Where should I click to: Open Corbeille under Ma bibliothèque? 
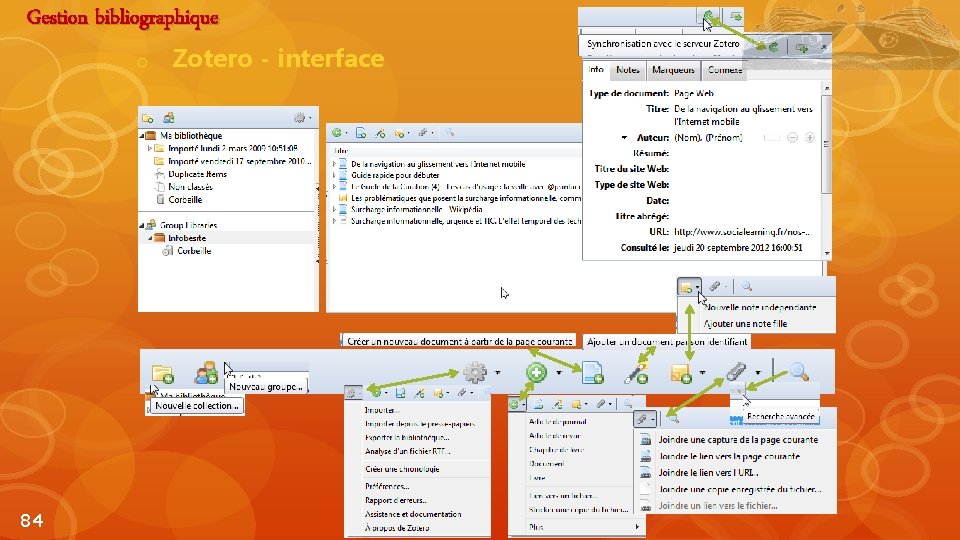pos(185,200)
